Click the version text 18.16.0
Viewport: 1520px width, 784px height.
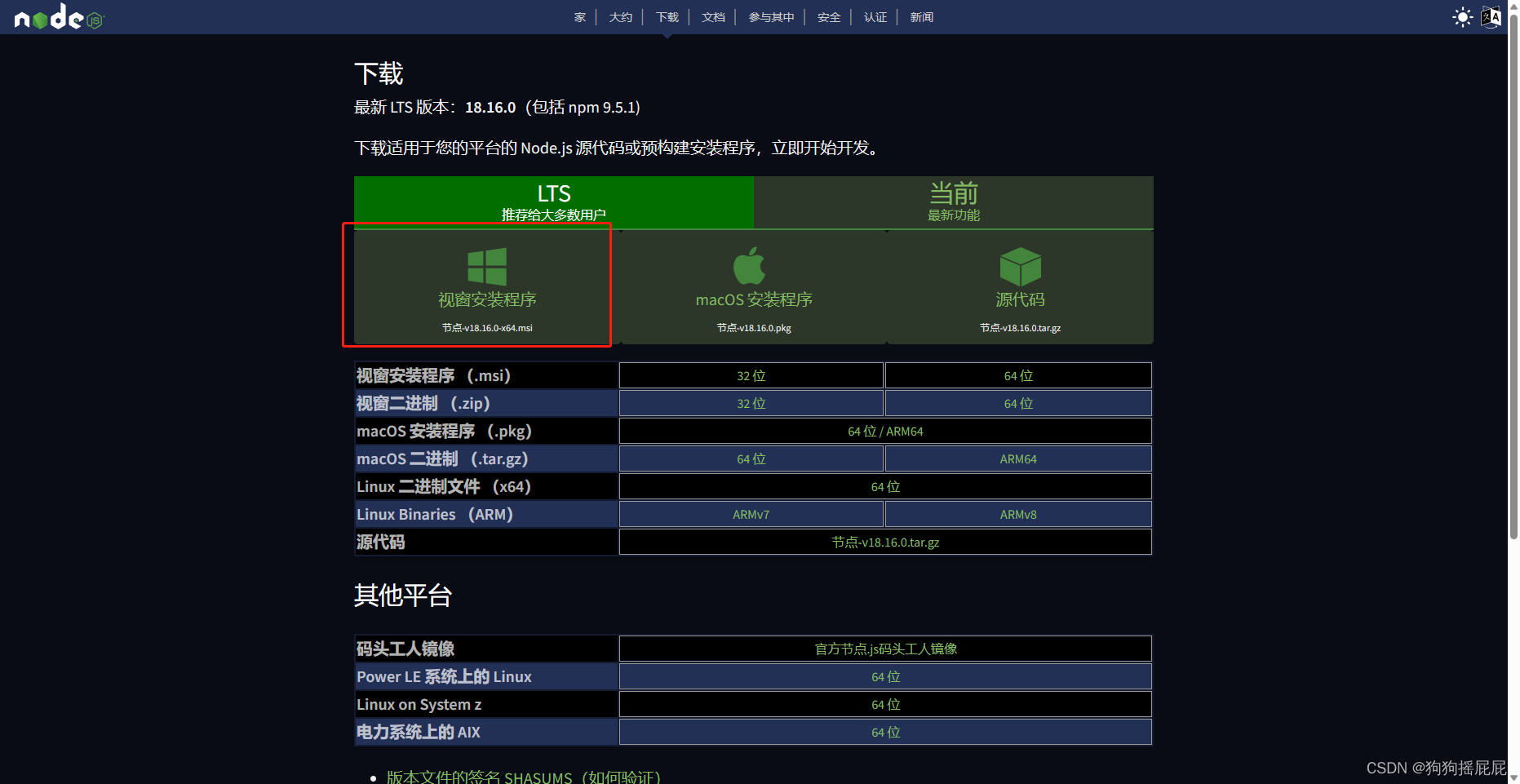click(x=490, y=107)
